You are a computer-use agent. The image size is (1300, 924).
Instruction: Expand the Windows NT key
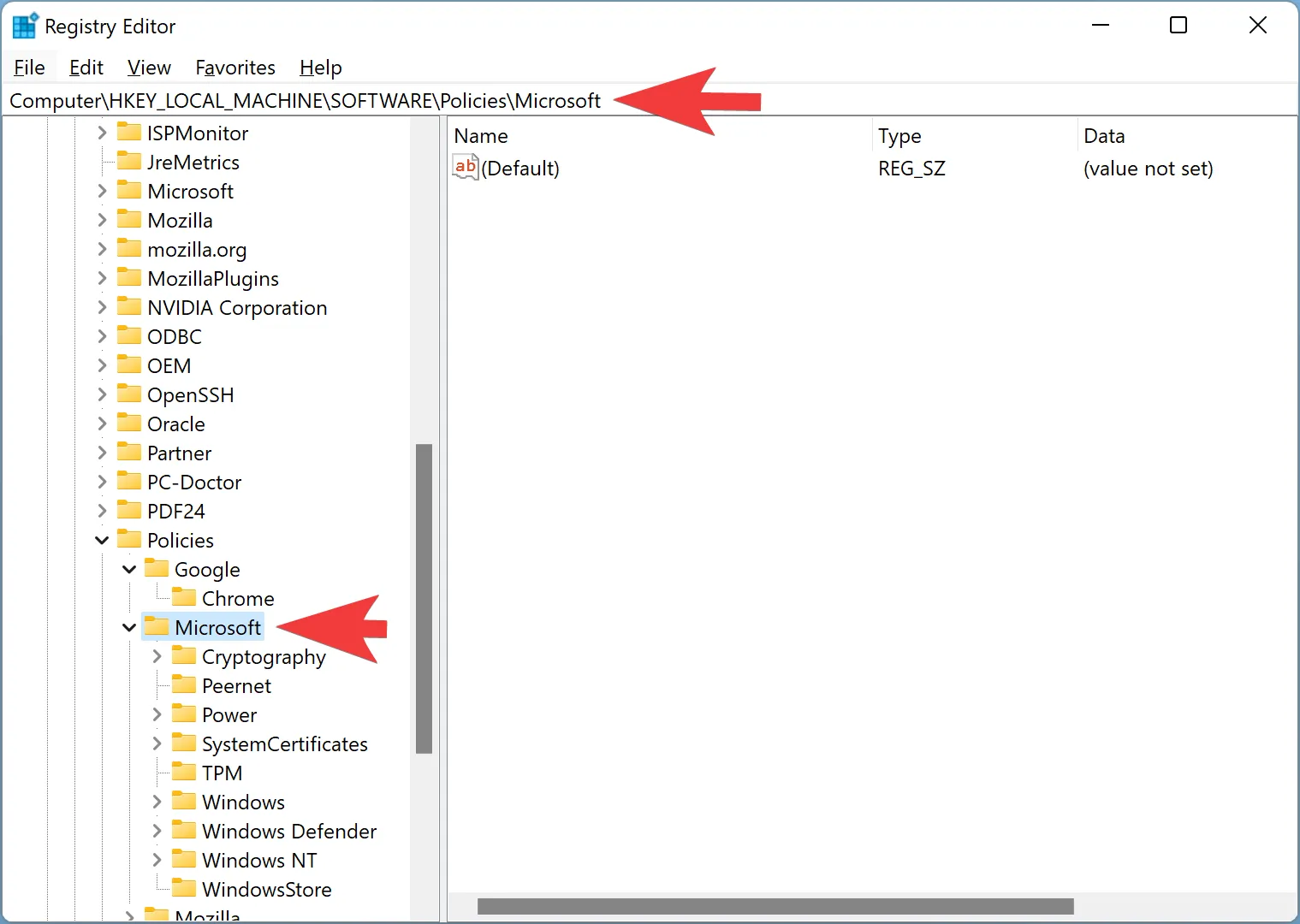pyautogui.click(x=157, y=860)
